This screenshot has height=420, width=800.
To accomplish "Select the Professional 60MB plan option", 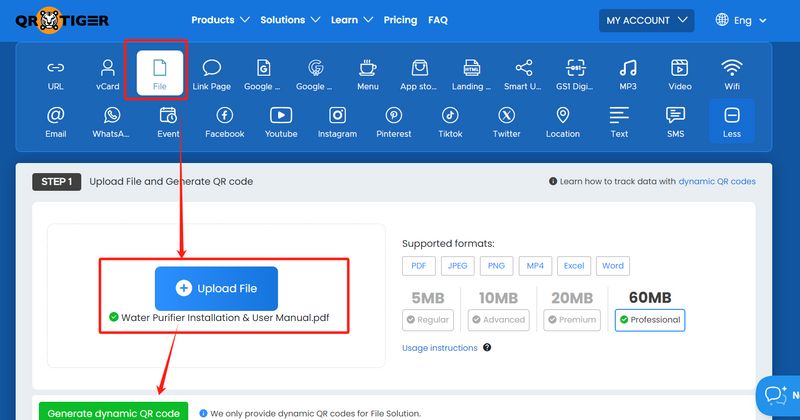I will tap(650, 319).
